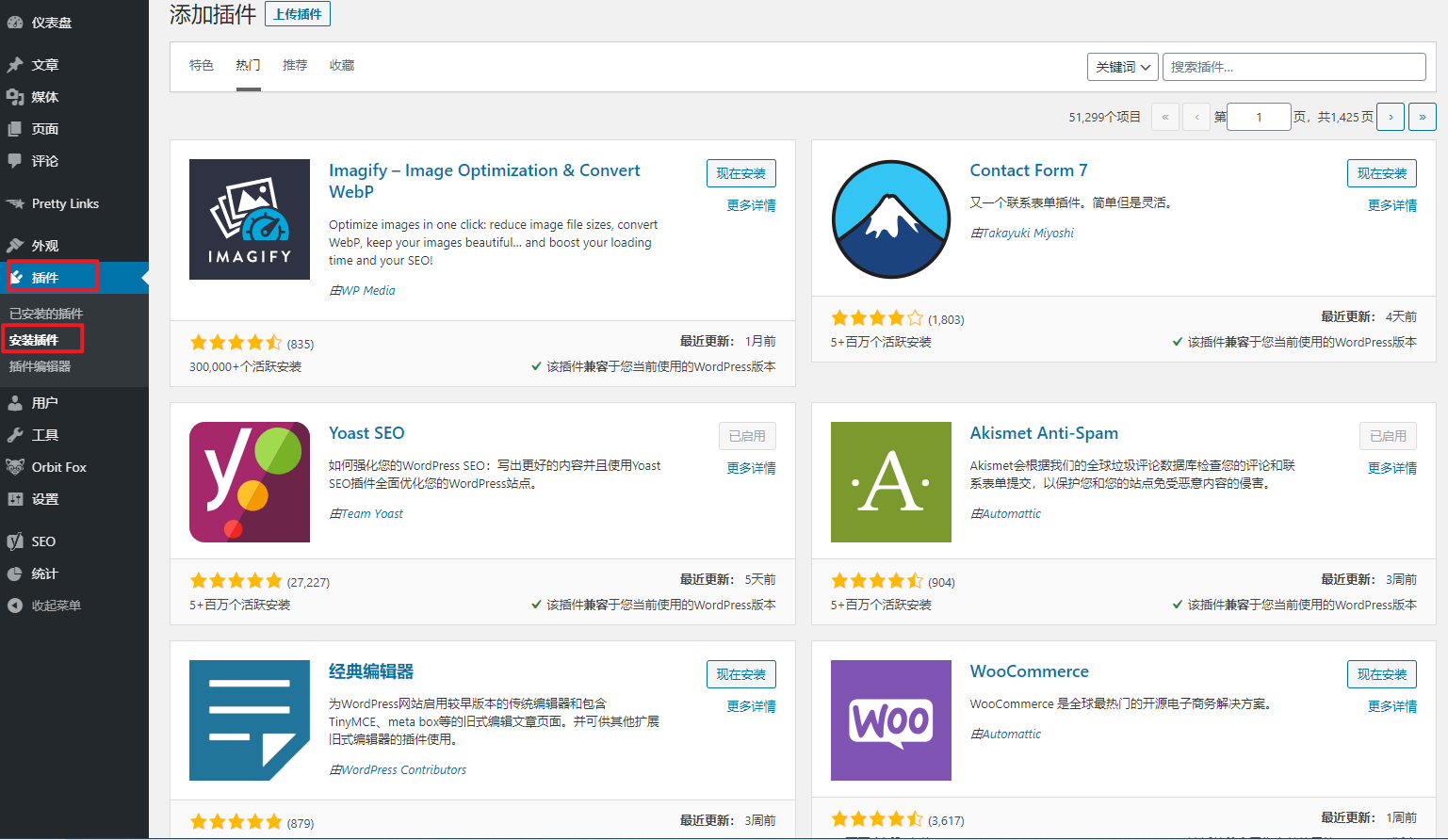
Task: Click the 收起菜单 collapse arrow icon
Action: click(15, 606)
